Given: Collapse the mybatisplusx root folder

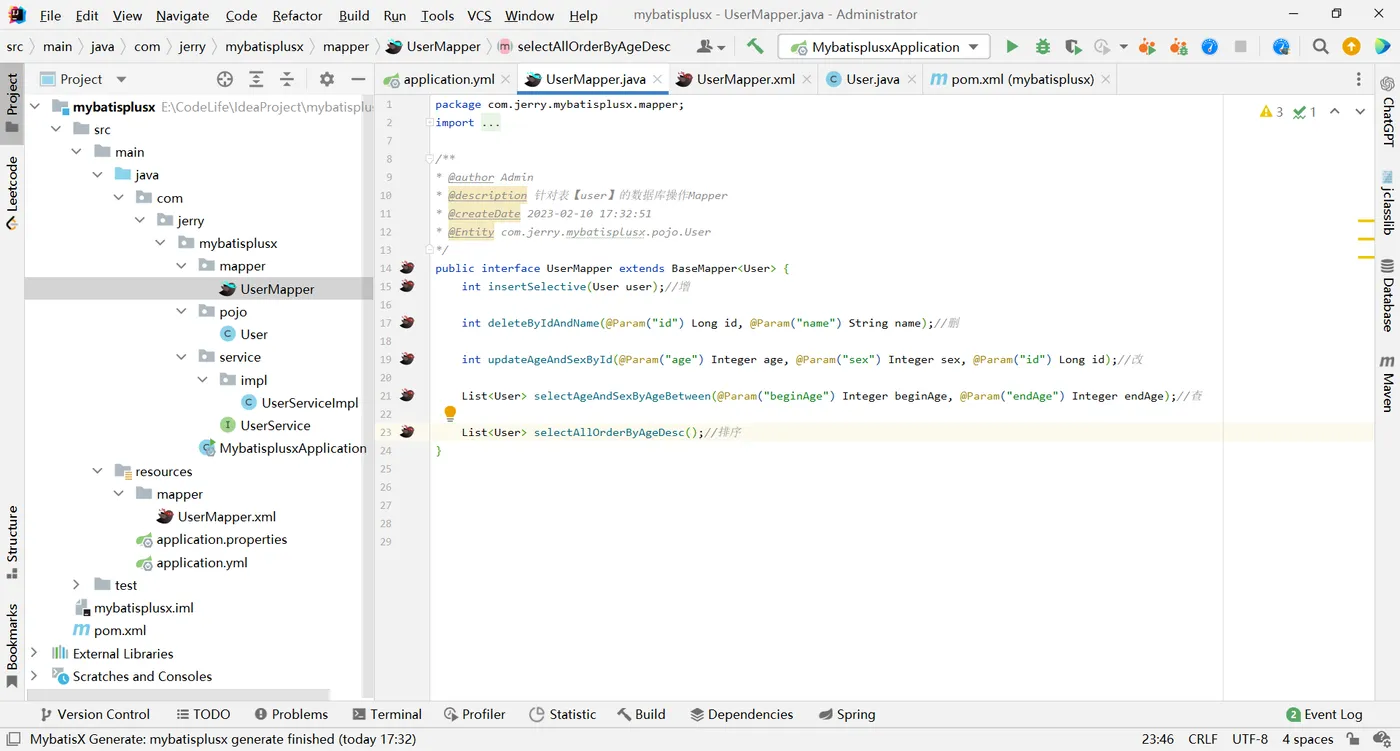Looking at the screenshot, I should (x=35, y=106).
